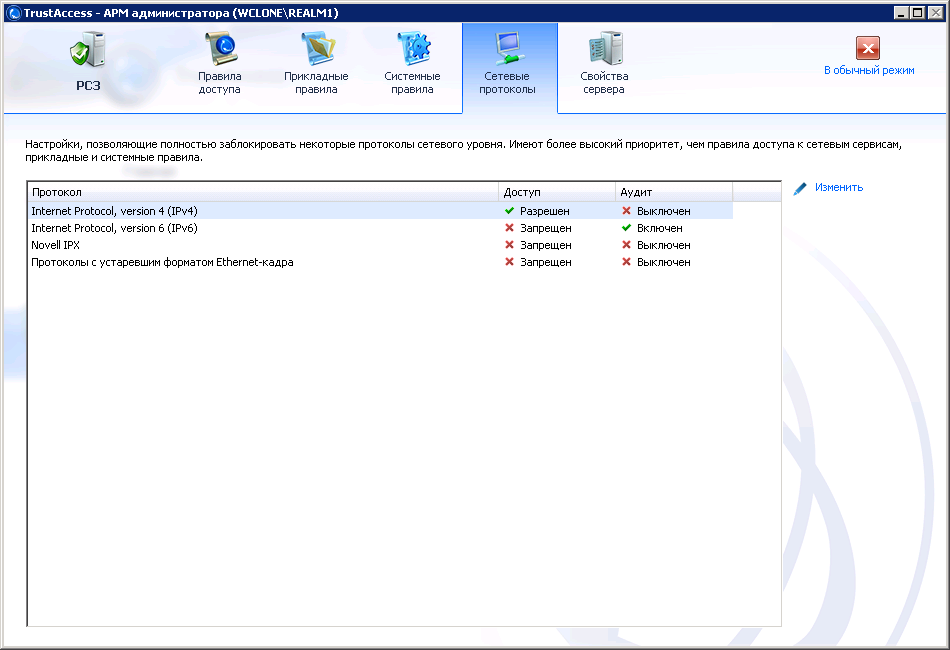Click the Правила доступа scroll icon
Screen dimensions: 950x650
(x=219, y=49)
